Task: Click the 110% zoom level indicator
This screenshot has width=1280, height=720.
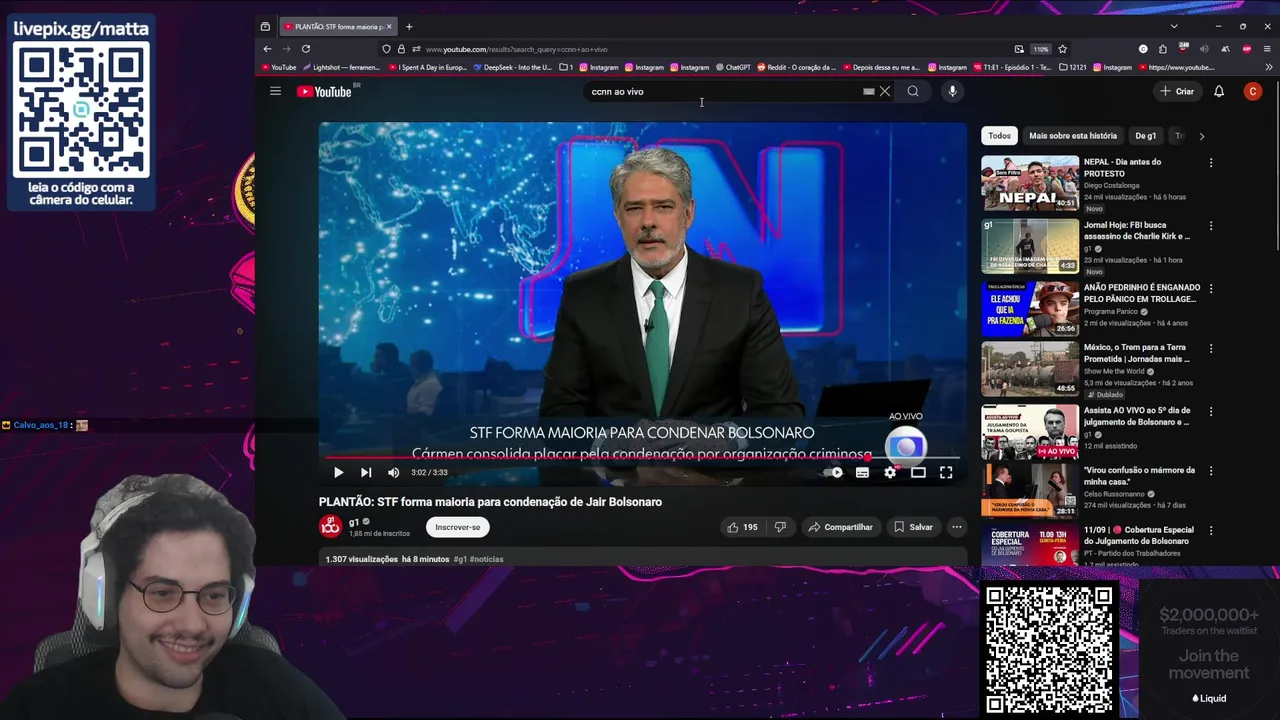Action: (x=1041, y=49)
